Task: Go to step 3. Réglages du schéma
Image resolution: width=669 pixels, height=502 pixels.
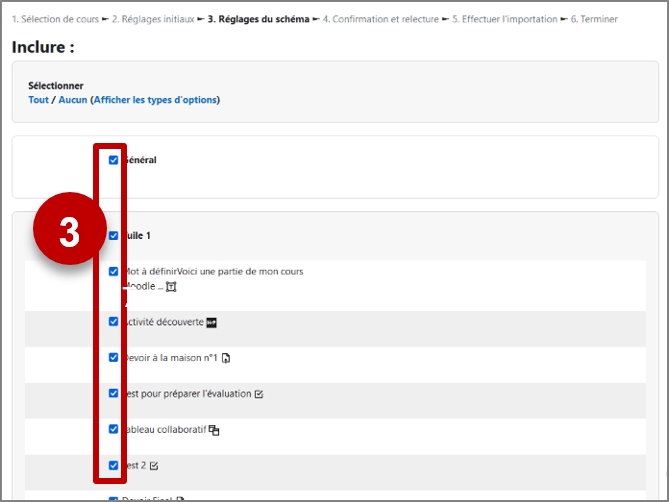Action: (258, 19)
